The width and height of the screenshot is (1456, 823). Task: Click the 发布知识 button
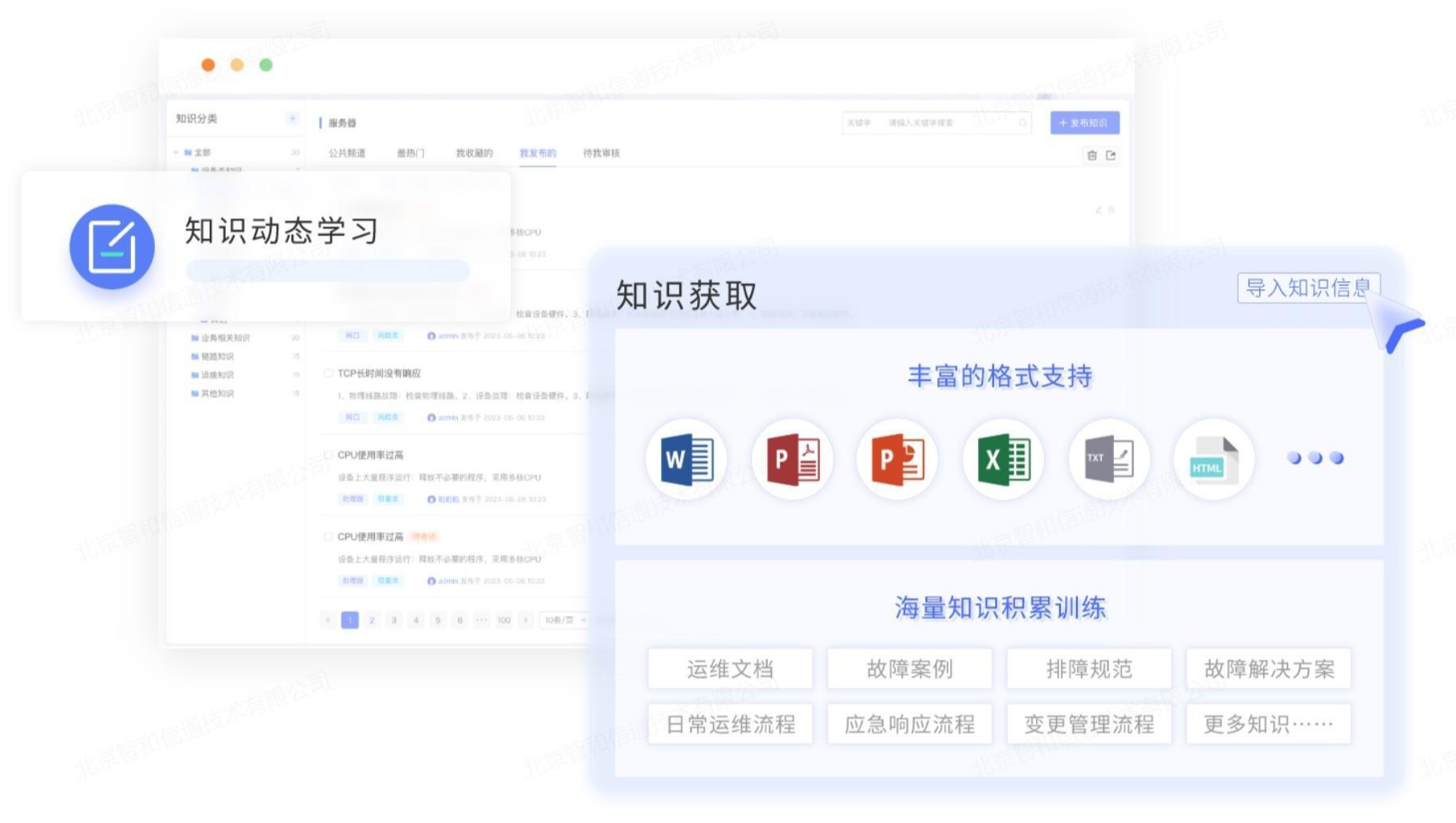[1084, 123]
